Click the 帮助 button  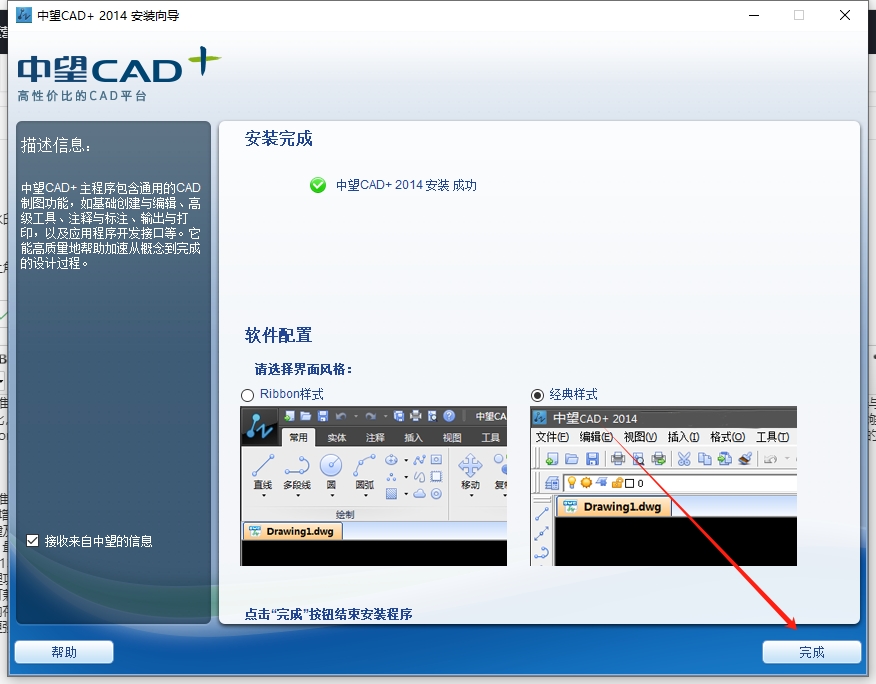[64, 652]
